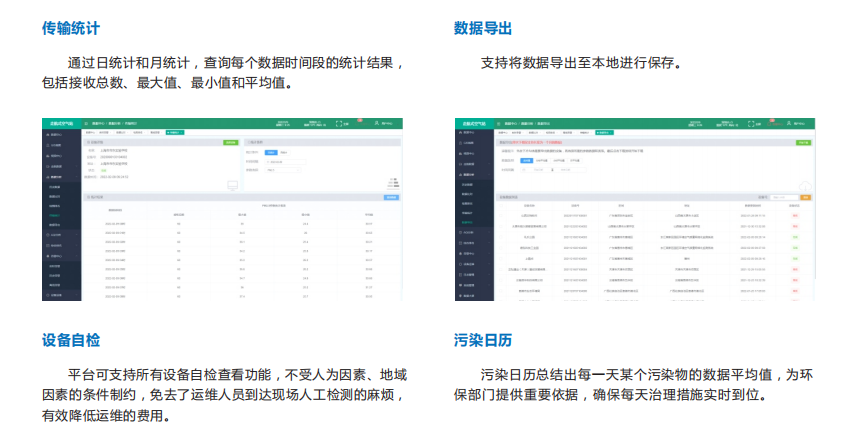Check the first row checkbox in the right device table
This screenshot has width=850, height=441.
[x=501, y=215]
